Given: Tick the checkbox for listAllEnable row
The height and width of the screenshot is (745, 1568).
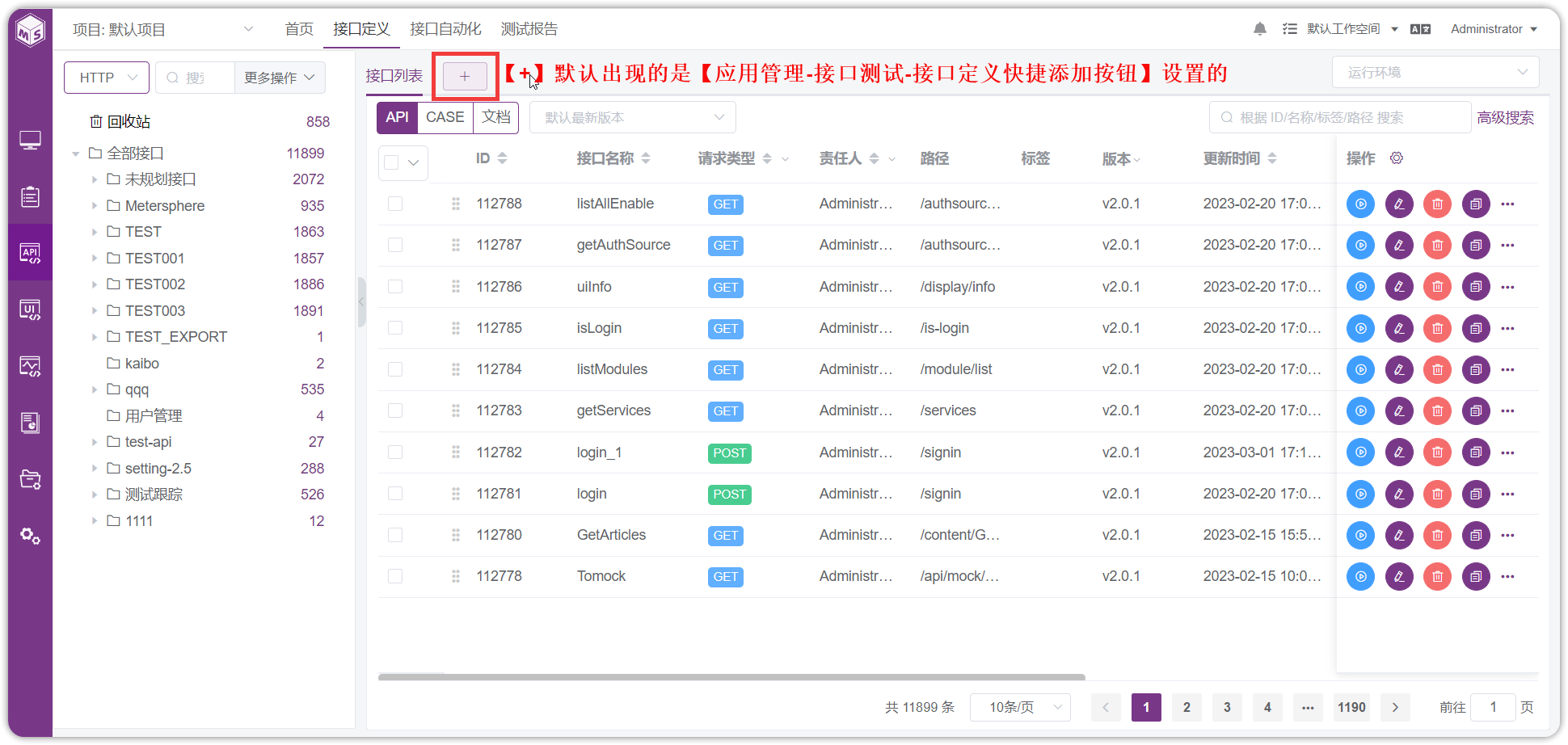Looking at the screenshot, I should click(x=395, y=204).
